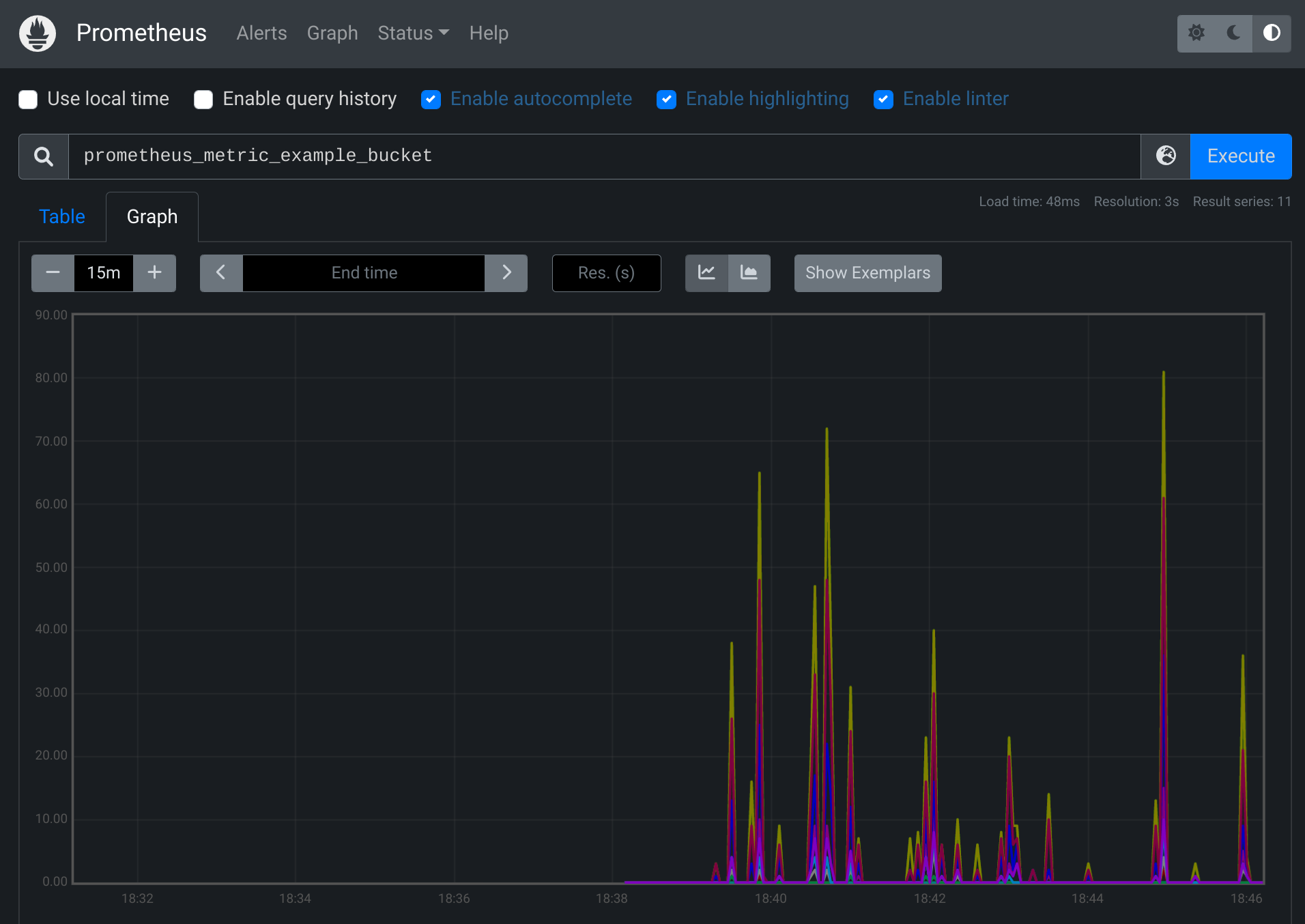The width and height of the screenshot is (1305, 924).
Task: Click the Resolution: 3s text
Action: tap(1136, 201)
